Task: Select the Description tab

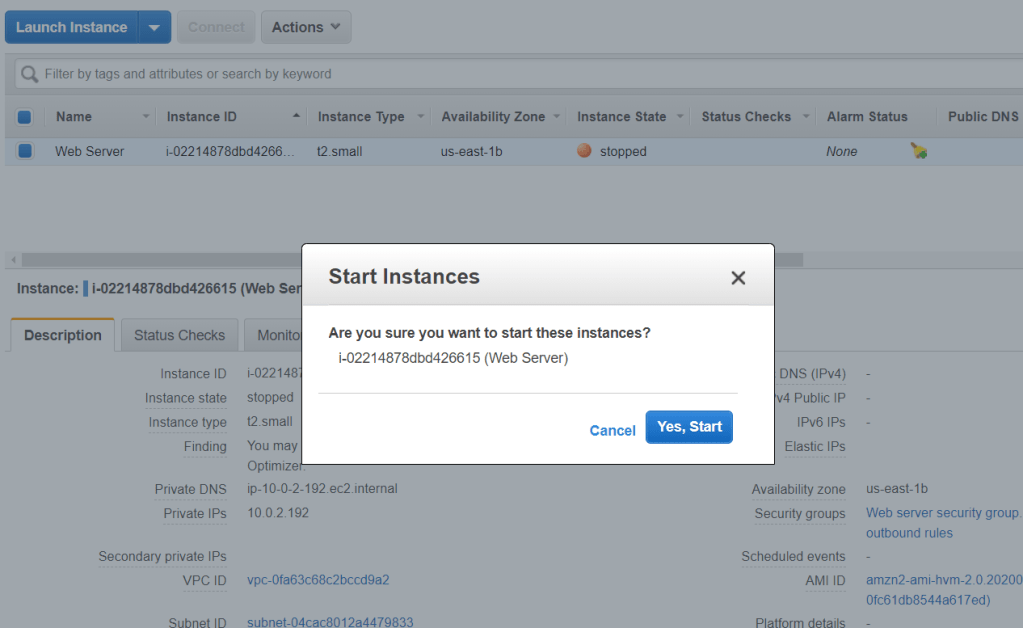Action: (63, 335)
